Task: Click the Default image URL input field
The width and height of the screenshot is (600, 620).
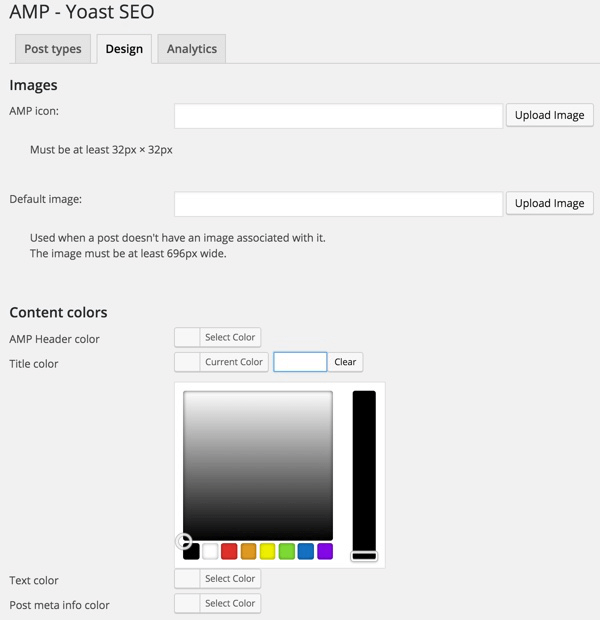Action: coord(339,204)
